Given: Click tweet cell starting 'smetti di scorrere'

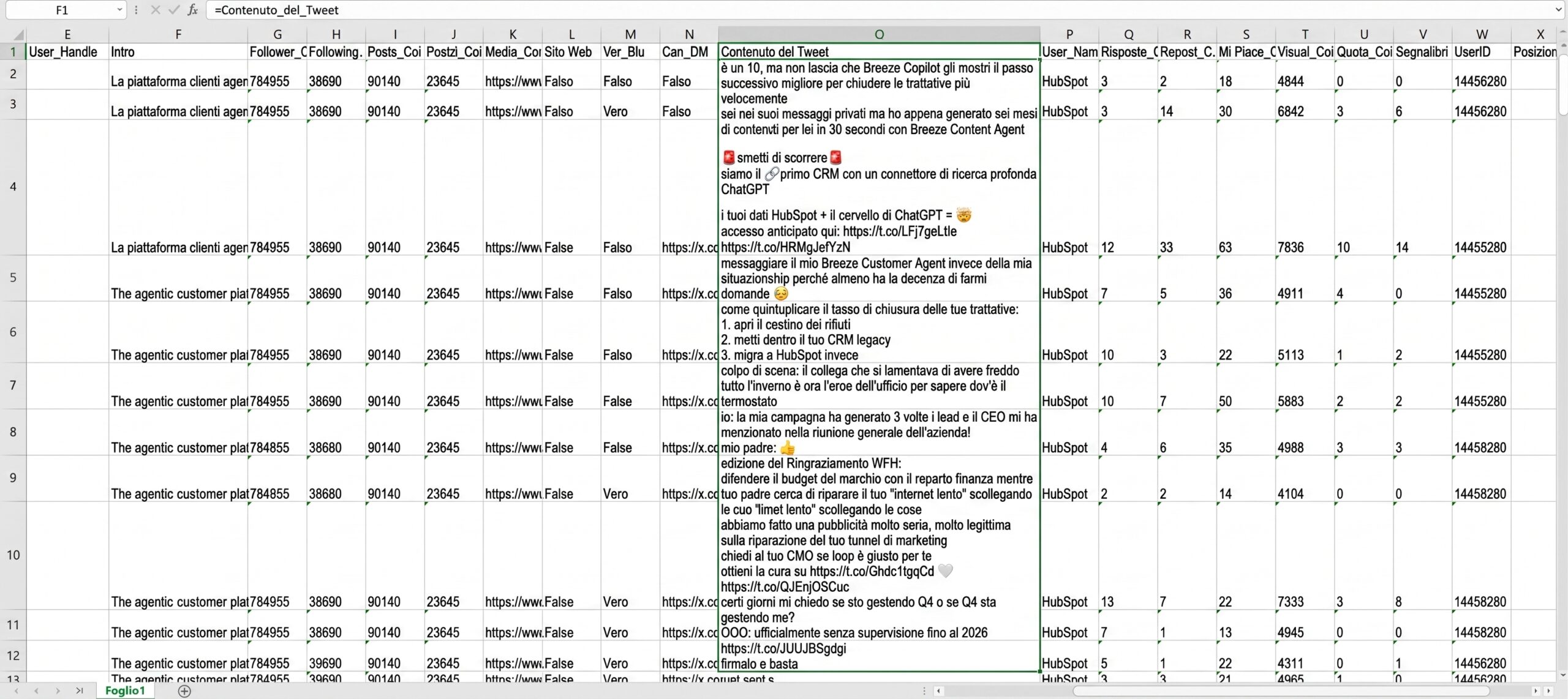Looking at the screenshot, I should coord(879,187).
